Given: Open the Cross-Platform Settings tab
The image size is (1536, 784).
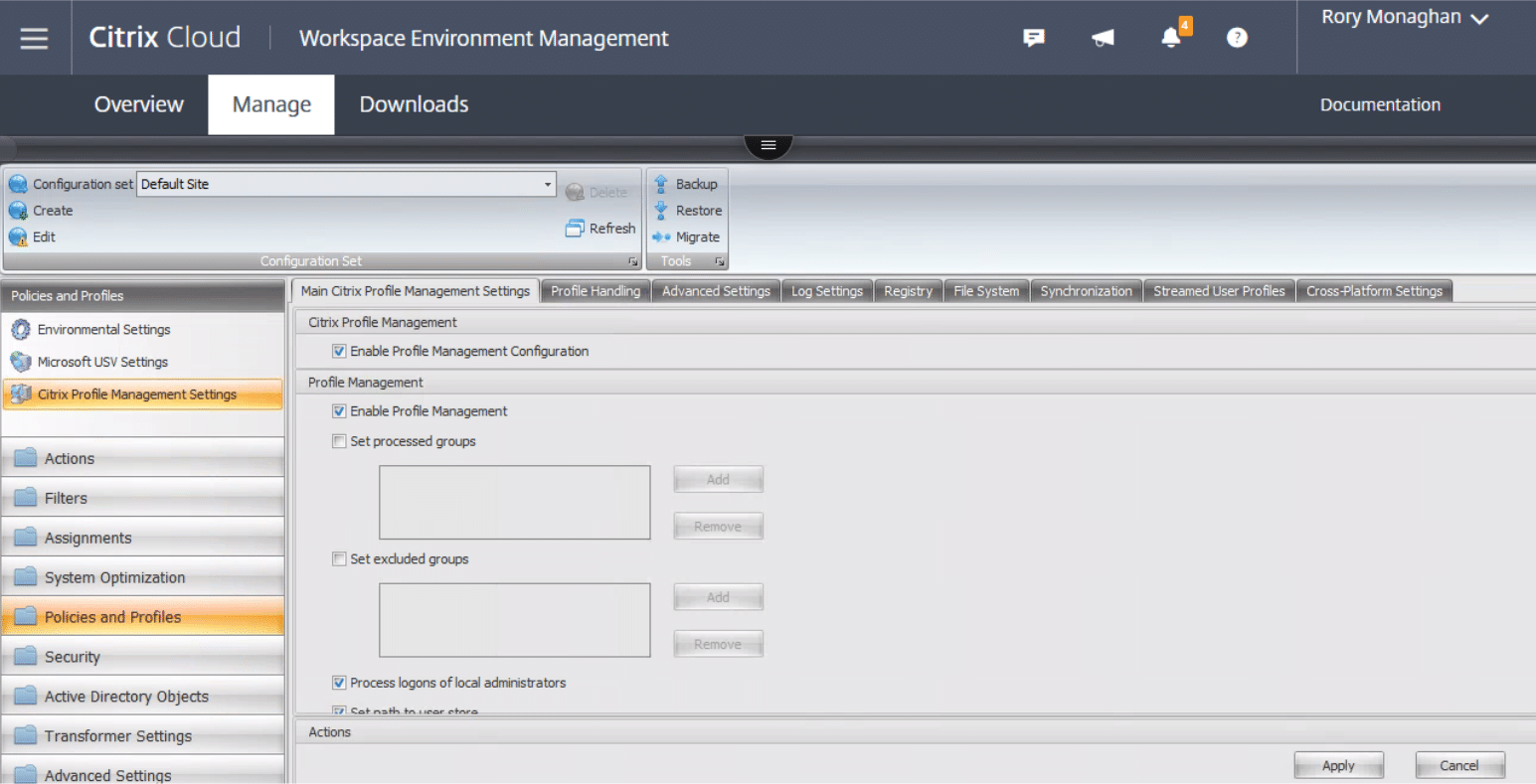Looking at the screenshot, I should 1374,291.
